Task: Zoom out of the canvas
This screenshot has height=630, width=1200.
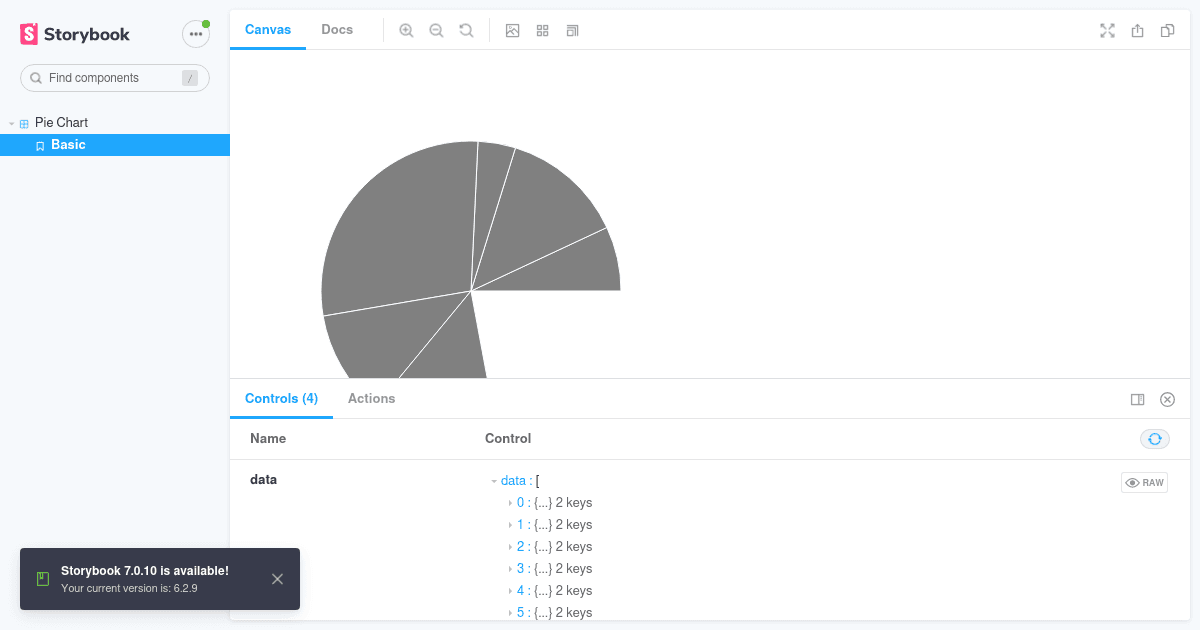Action: (436, 30)
